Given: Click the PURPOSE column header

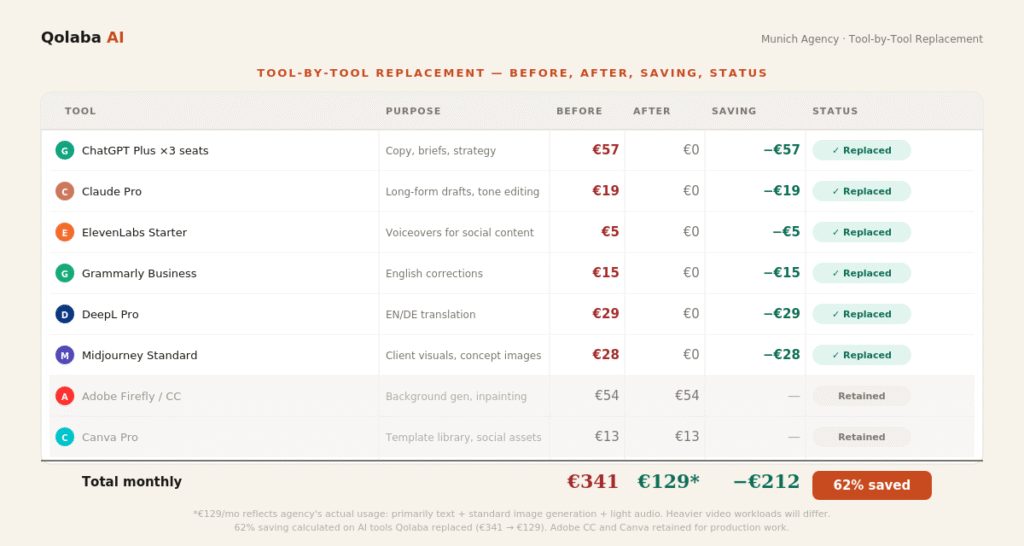Looking at the screenshot, I should tap(413, 111).
